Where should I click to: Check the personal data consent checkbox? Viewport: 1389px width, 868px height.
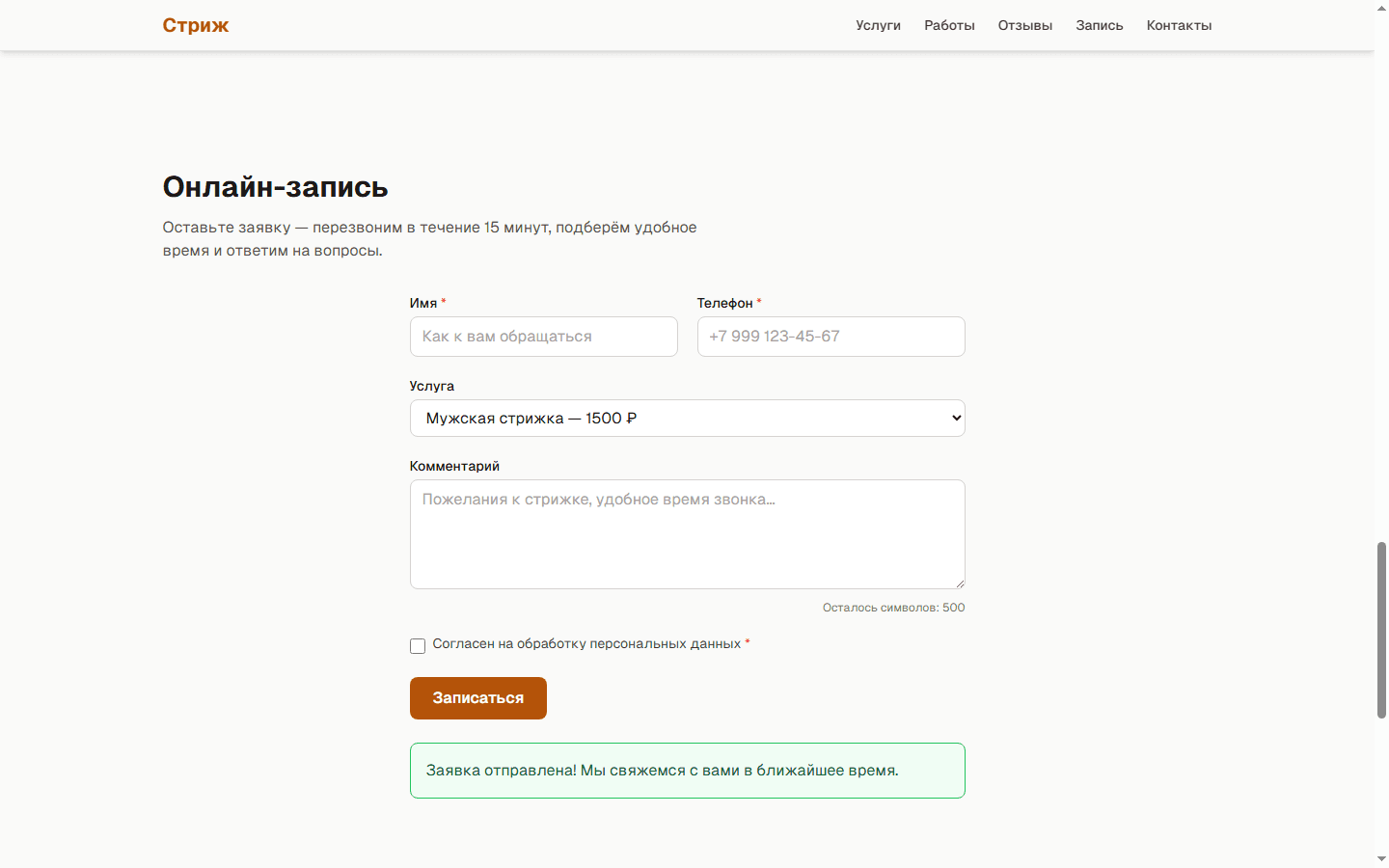point(418,646)
